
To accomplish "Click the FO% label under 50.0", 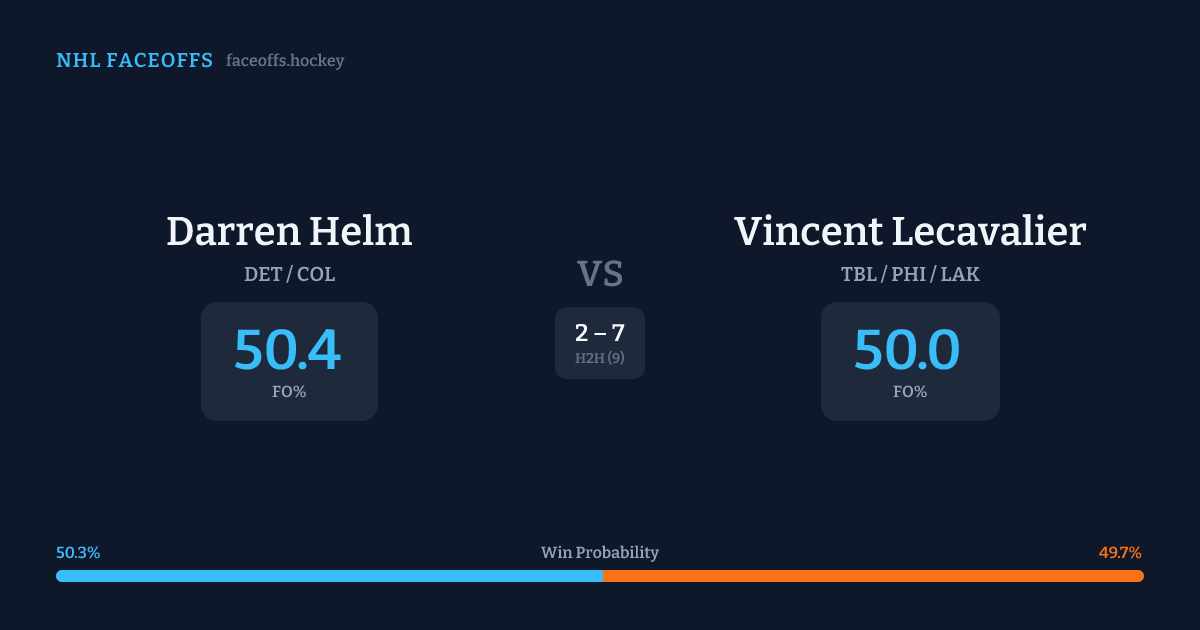I will click(910, 392).
